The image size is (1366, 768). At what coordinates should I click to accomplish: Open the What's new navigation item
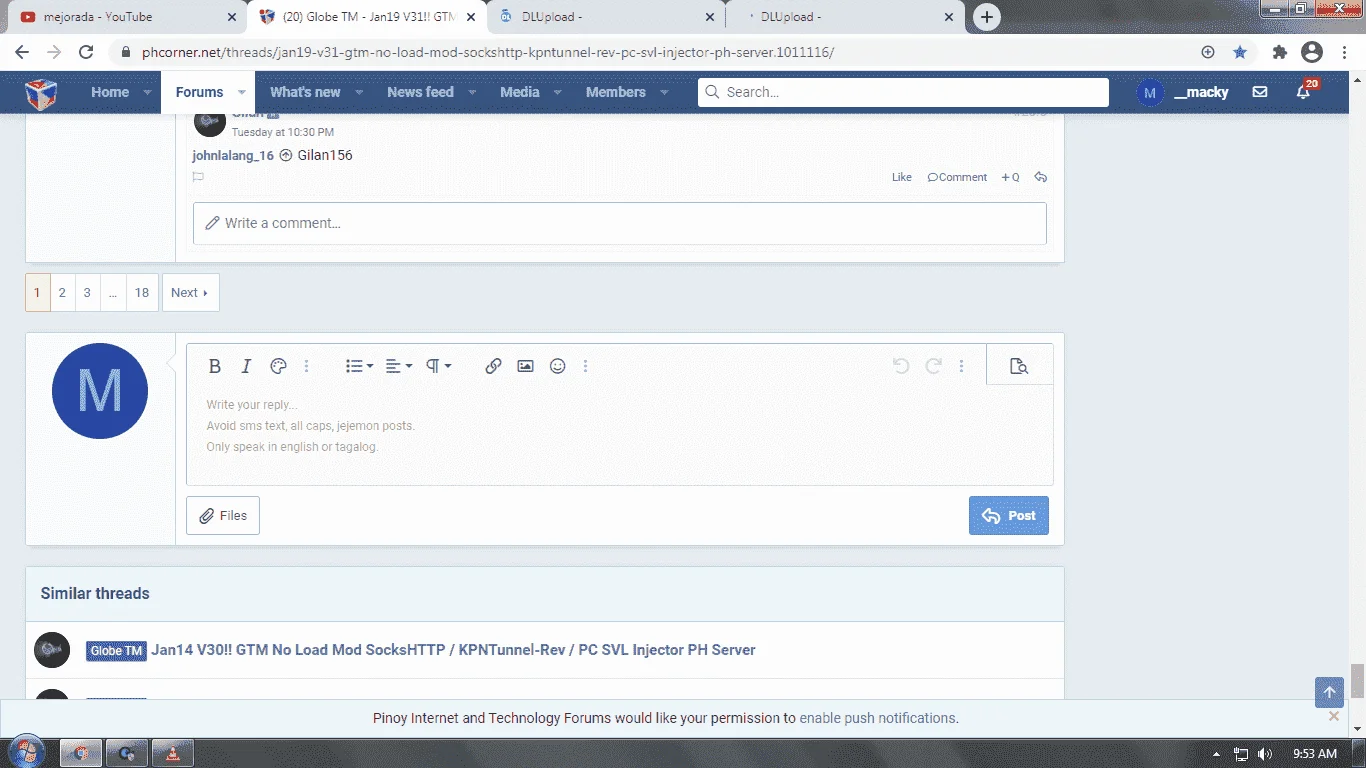pyautogui.click(x=305, y=92)
